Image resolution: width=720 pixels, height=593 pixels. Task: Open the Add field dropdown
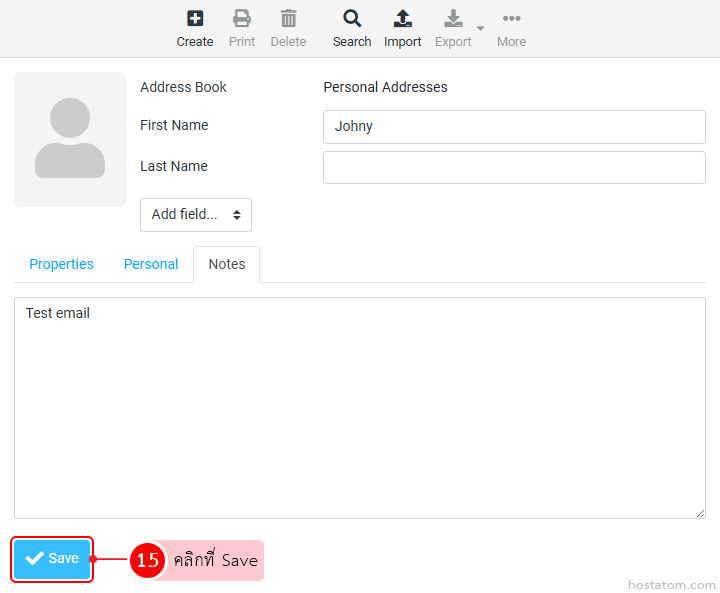pos(196,215)
